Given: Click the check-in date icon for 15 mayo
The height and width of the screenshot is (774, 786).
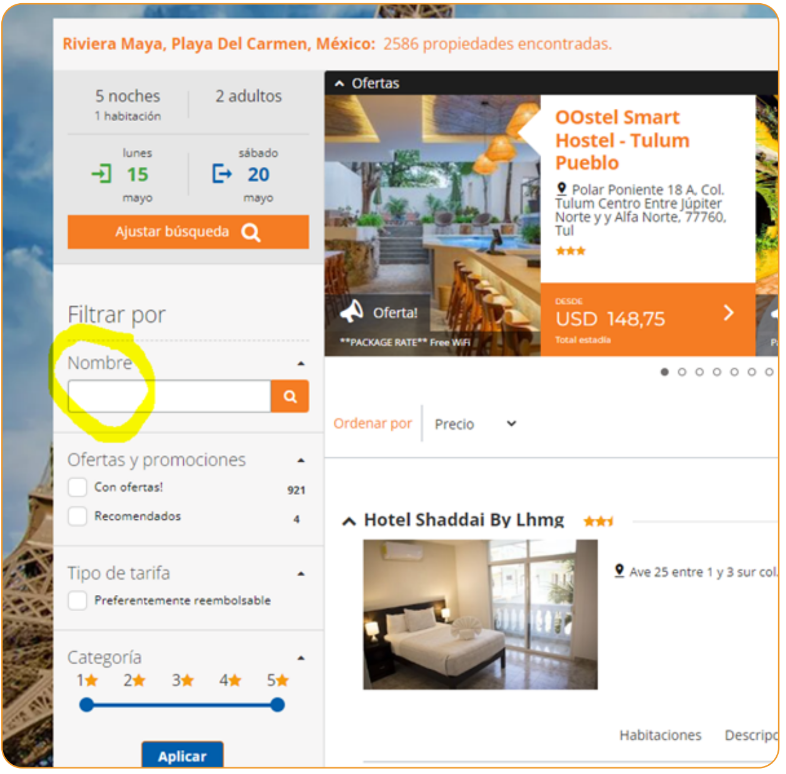Looking at the screenshot, I should click(100, 174).
